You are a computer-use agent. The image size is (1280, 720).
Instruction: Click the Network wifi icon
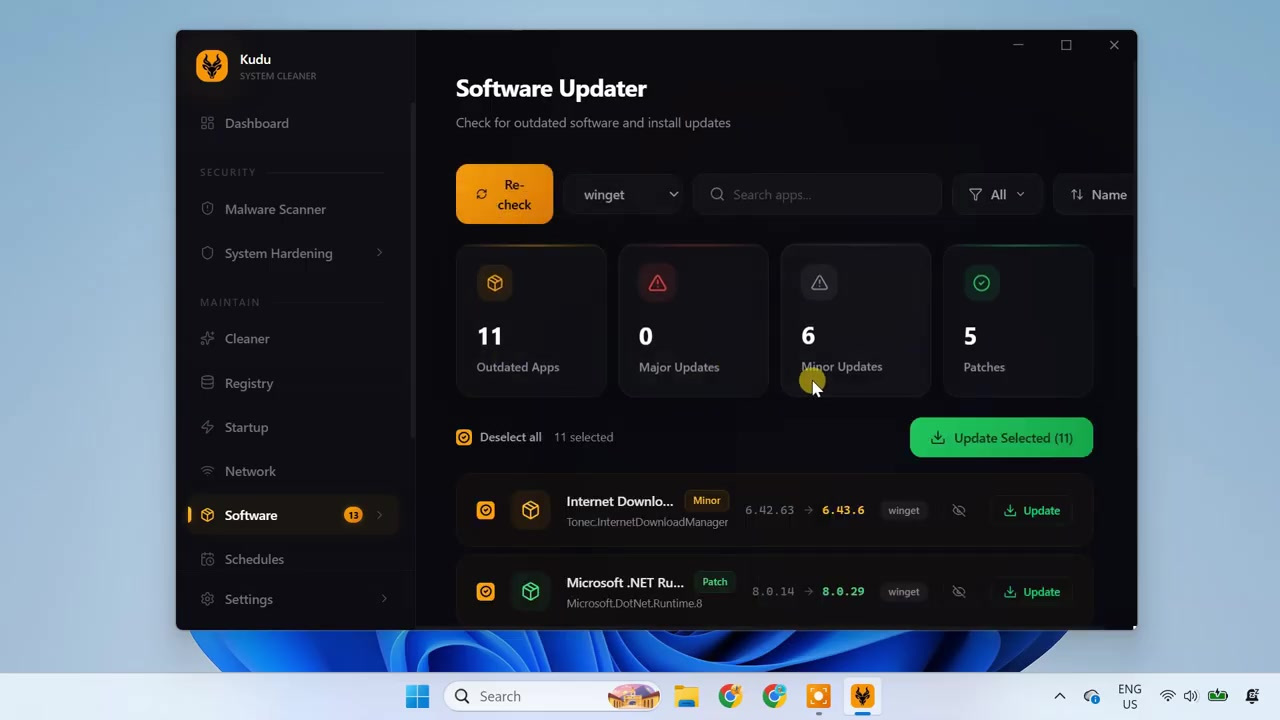[207, 471]
